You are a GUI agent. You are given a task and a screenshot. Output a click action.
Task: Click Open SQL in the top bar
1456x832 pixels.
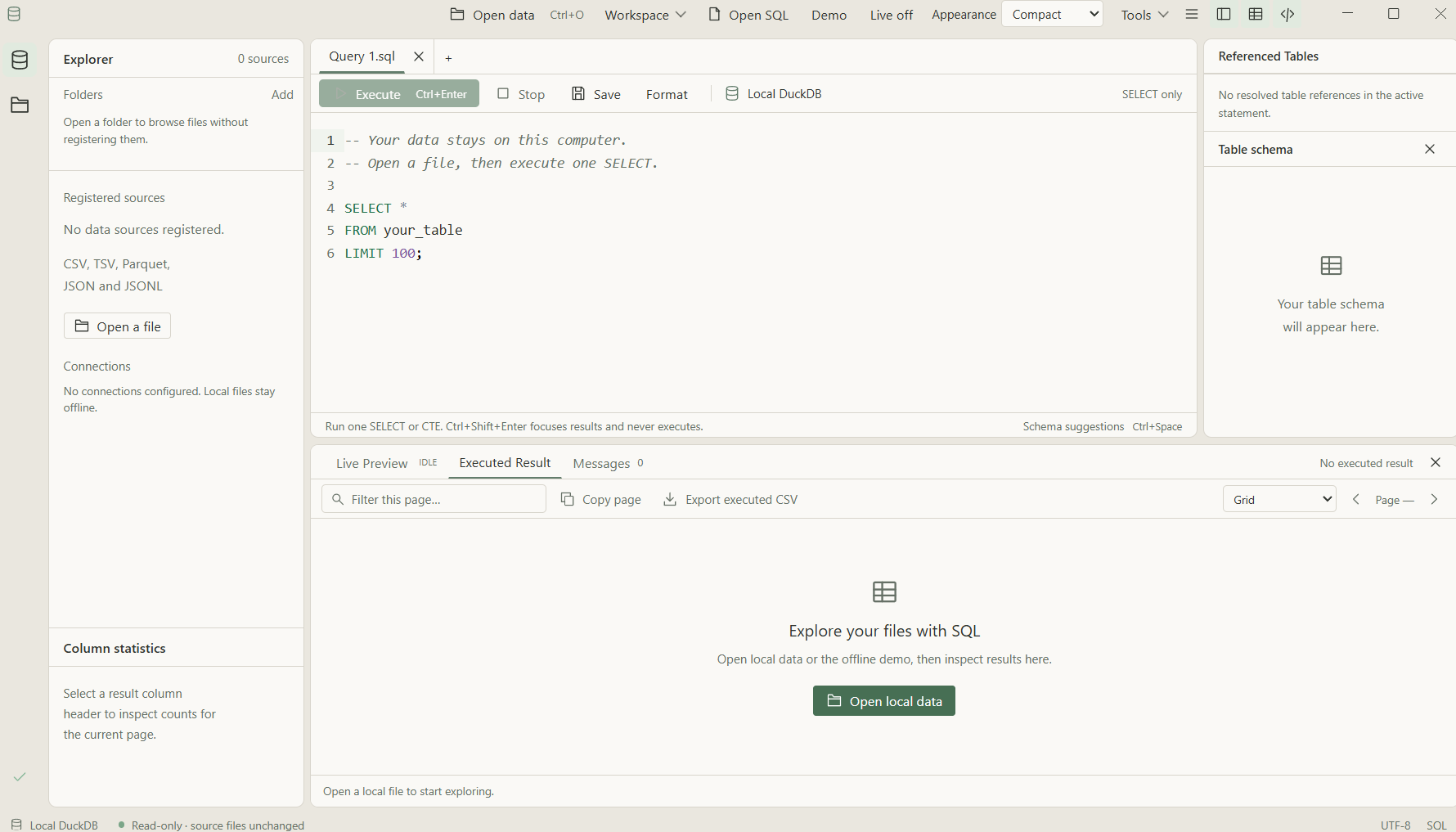[748, 15]
